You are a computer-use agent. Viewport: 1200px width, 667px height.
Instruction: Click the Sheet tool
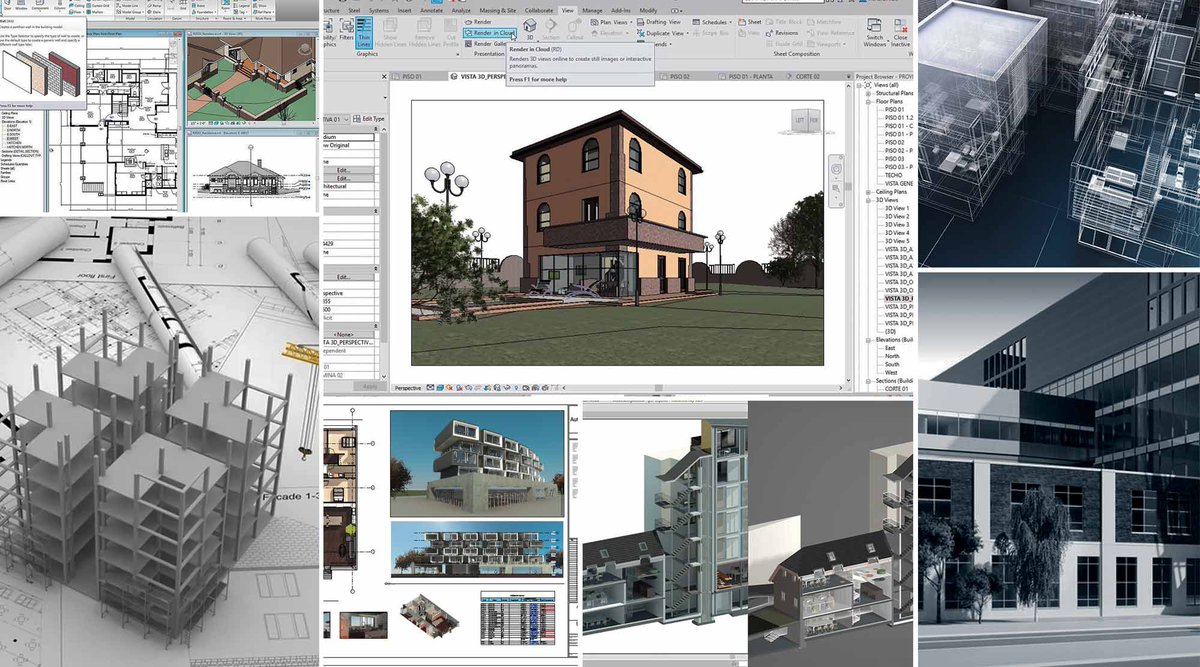pos(750,22)
